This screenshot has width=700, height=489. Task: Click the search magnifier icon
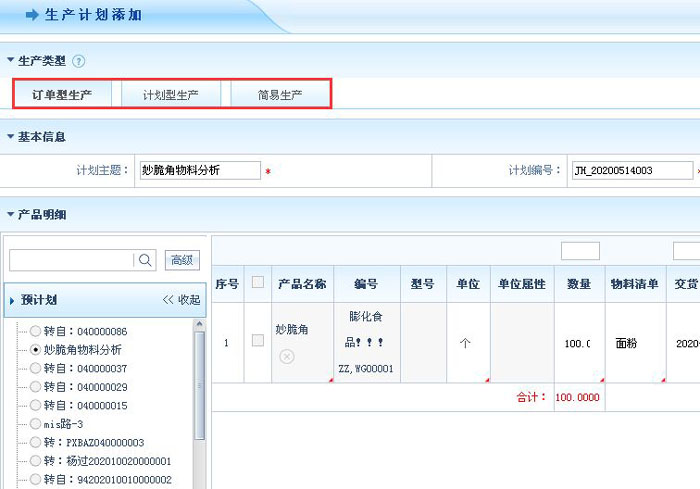coord(146,260)
